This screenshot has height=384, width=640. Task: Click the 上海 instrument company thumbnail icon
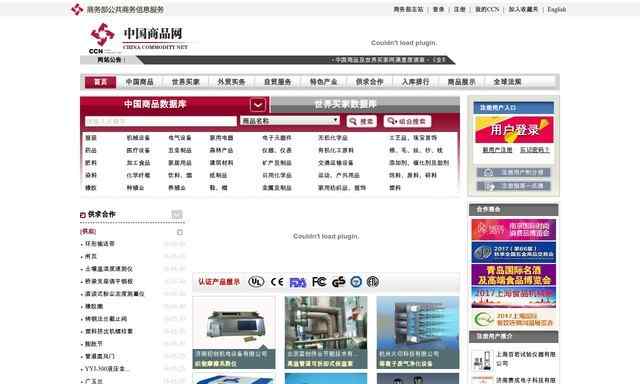(482, 361)
